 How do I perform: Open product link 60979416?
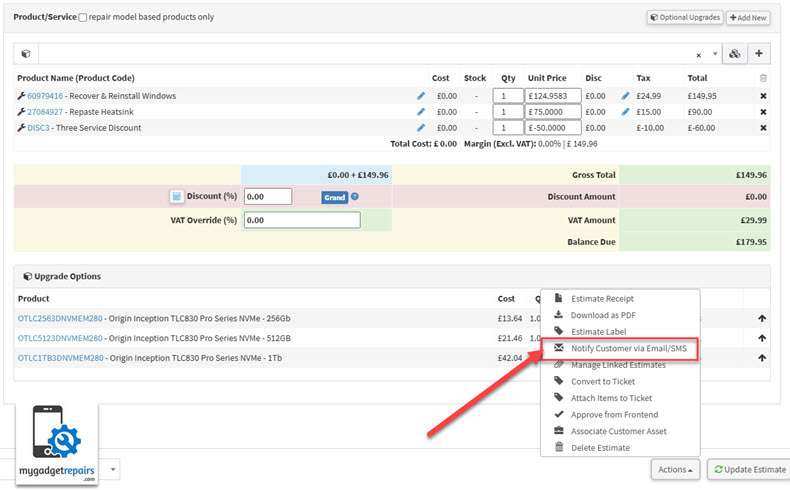tap(45, 96)
